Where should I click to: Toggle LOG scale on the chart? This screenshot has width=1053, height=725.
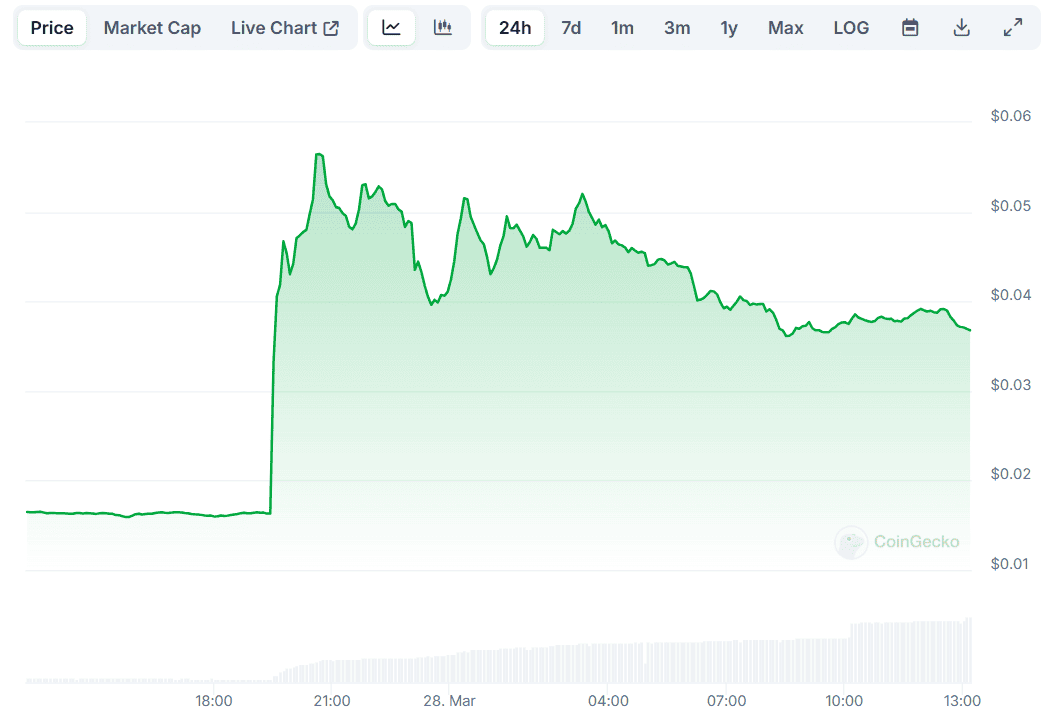coord(851,28)
